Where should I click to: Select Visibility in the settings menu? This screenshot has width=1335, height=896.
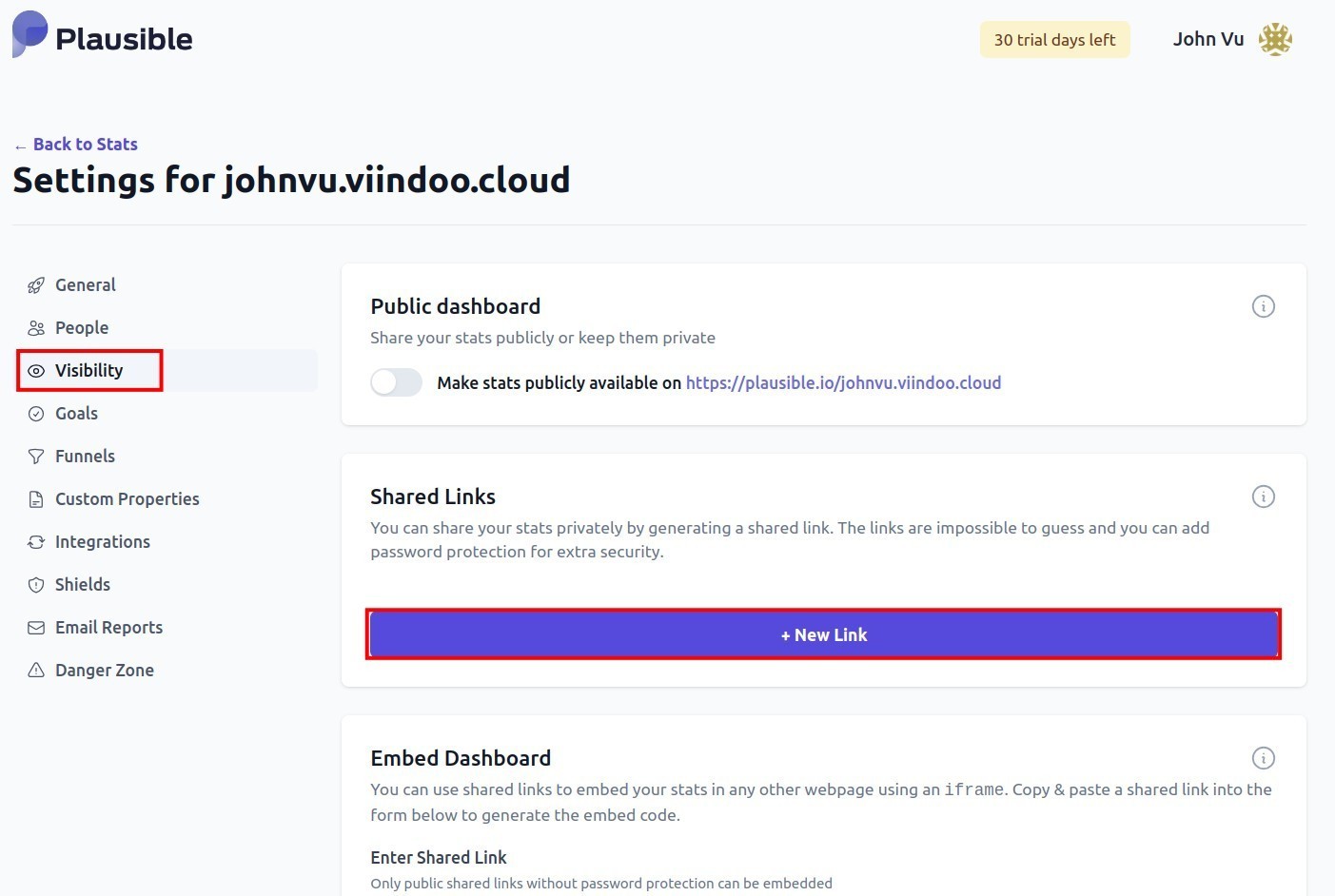89,370
